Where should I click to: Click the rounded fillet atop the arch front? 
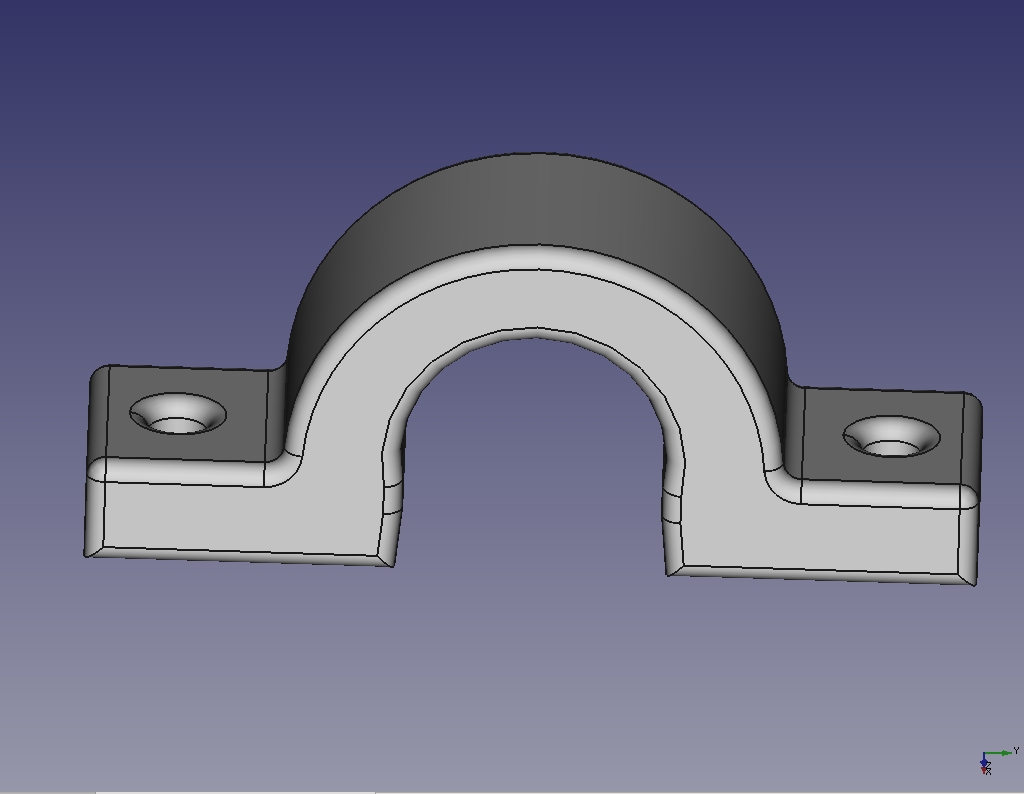[538, 257]
